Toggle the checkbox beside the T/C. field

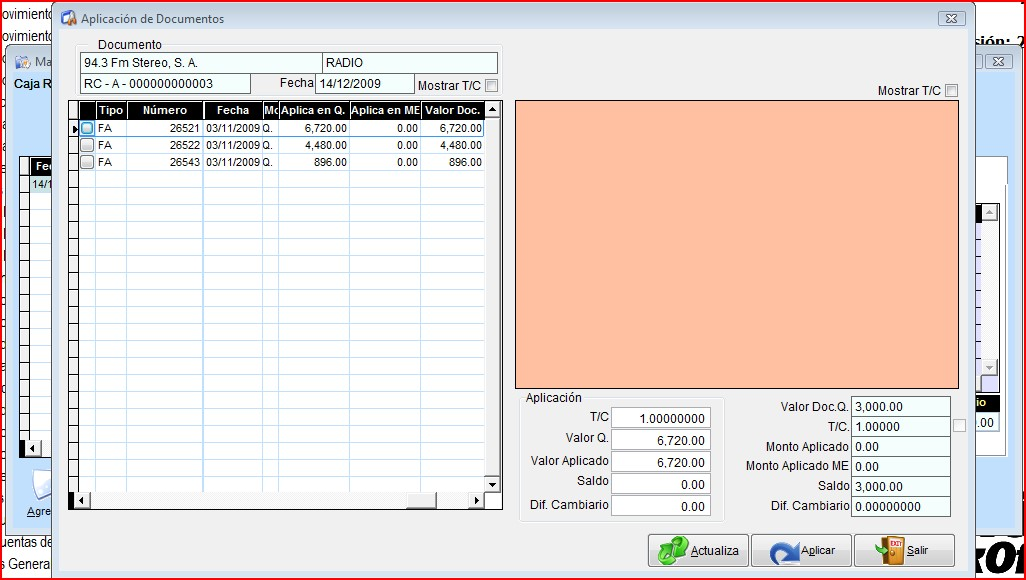tap(959, 426)
